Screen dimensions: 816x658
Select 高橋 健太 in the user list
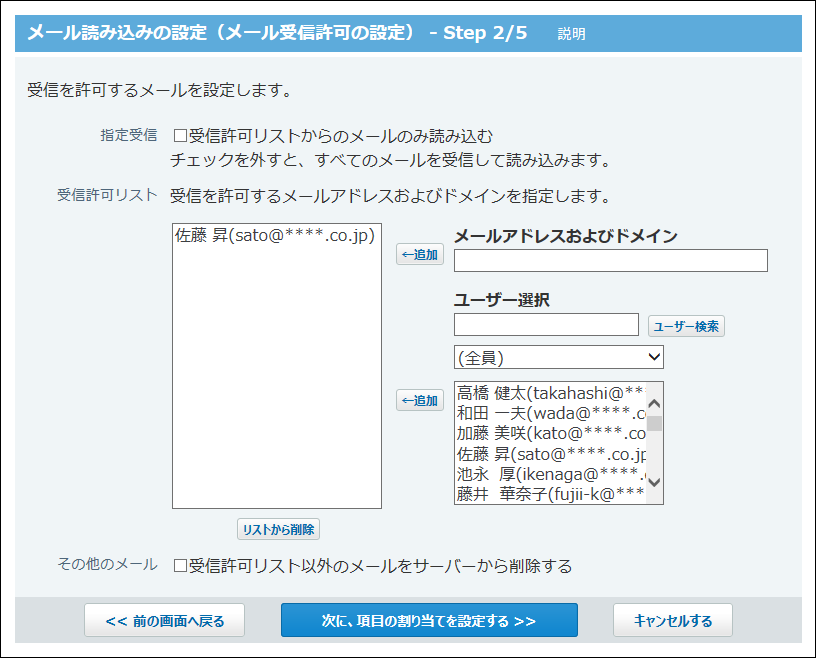tap(550, 394)
